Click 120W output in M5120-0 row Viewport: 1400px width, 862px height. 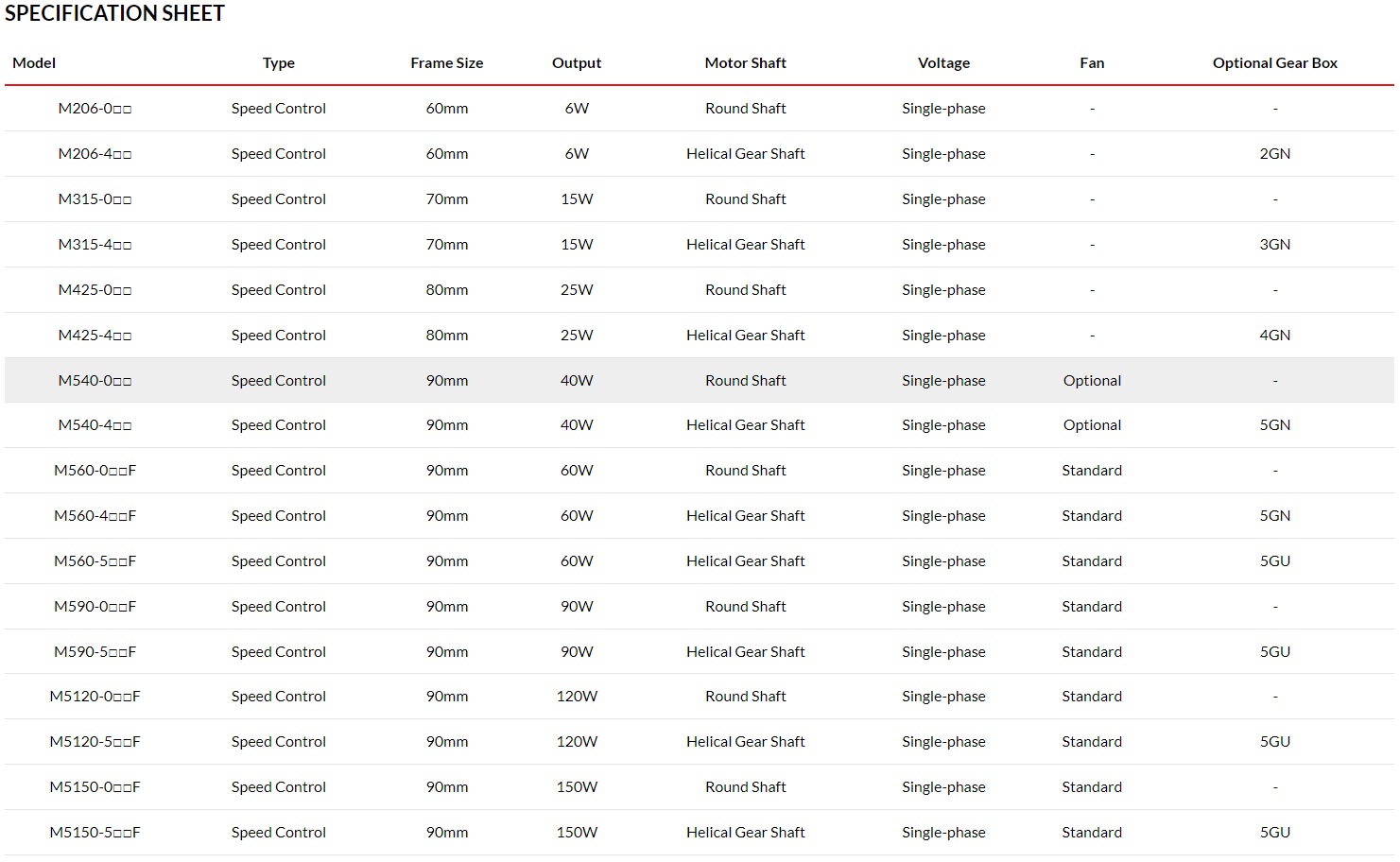tap(577, 697)
